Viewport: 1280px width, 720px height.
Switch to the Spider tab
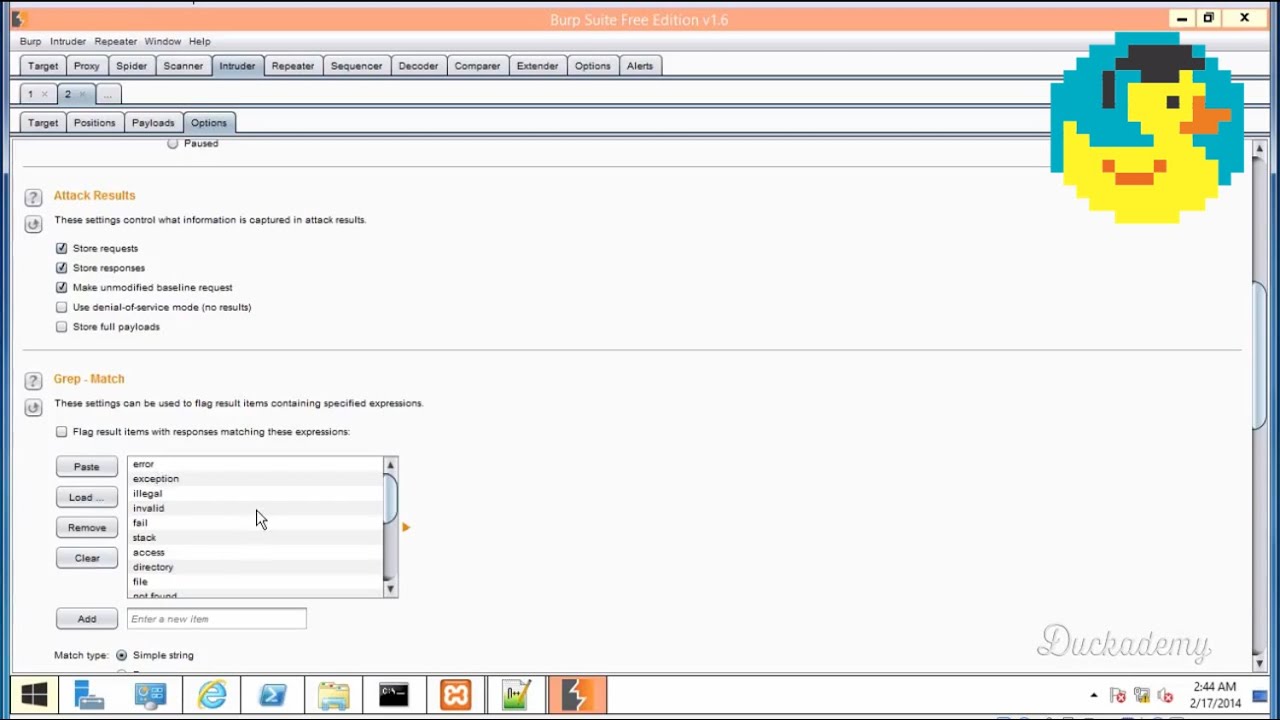coord(131,66)
